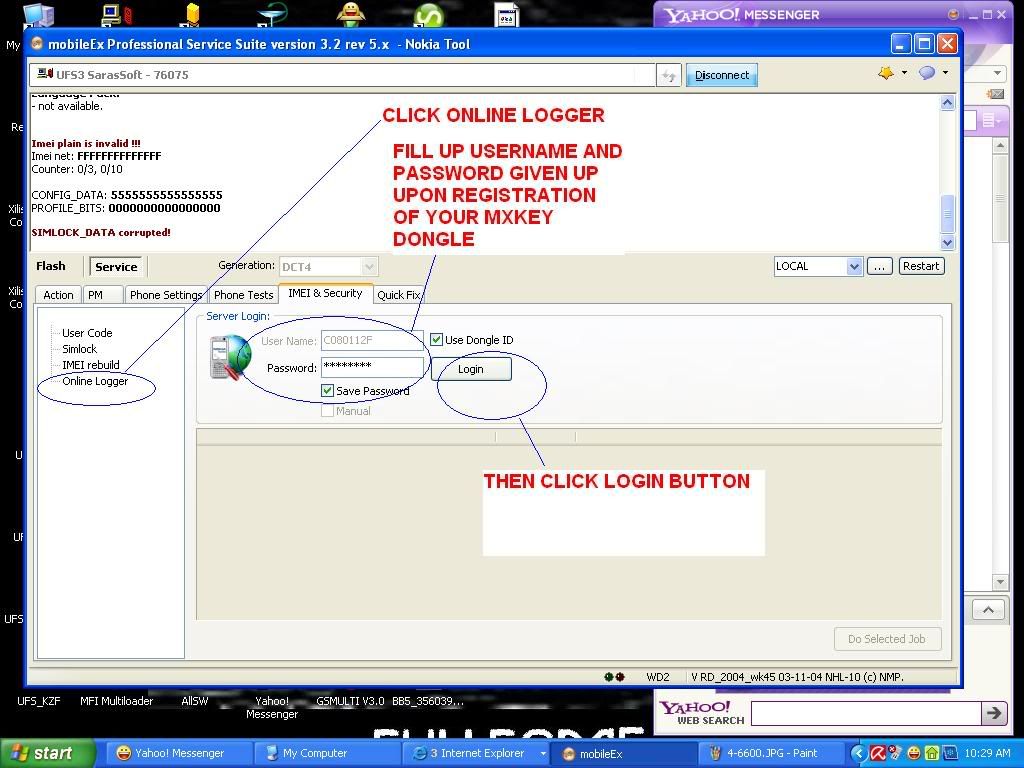The width and height of the screenshot is (1024, 768).
Task: Open the green S desktop icon
Action: coord(428,15)
